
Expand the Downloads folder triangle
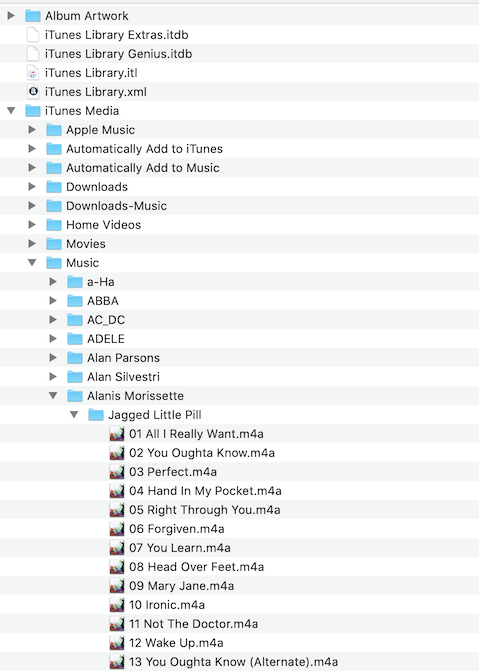click(32, 187)
